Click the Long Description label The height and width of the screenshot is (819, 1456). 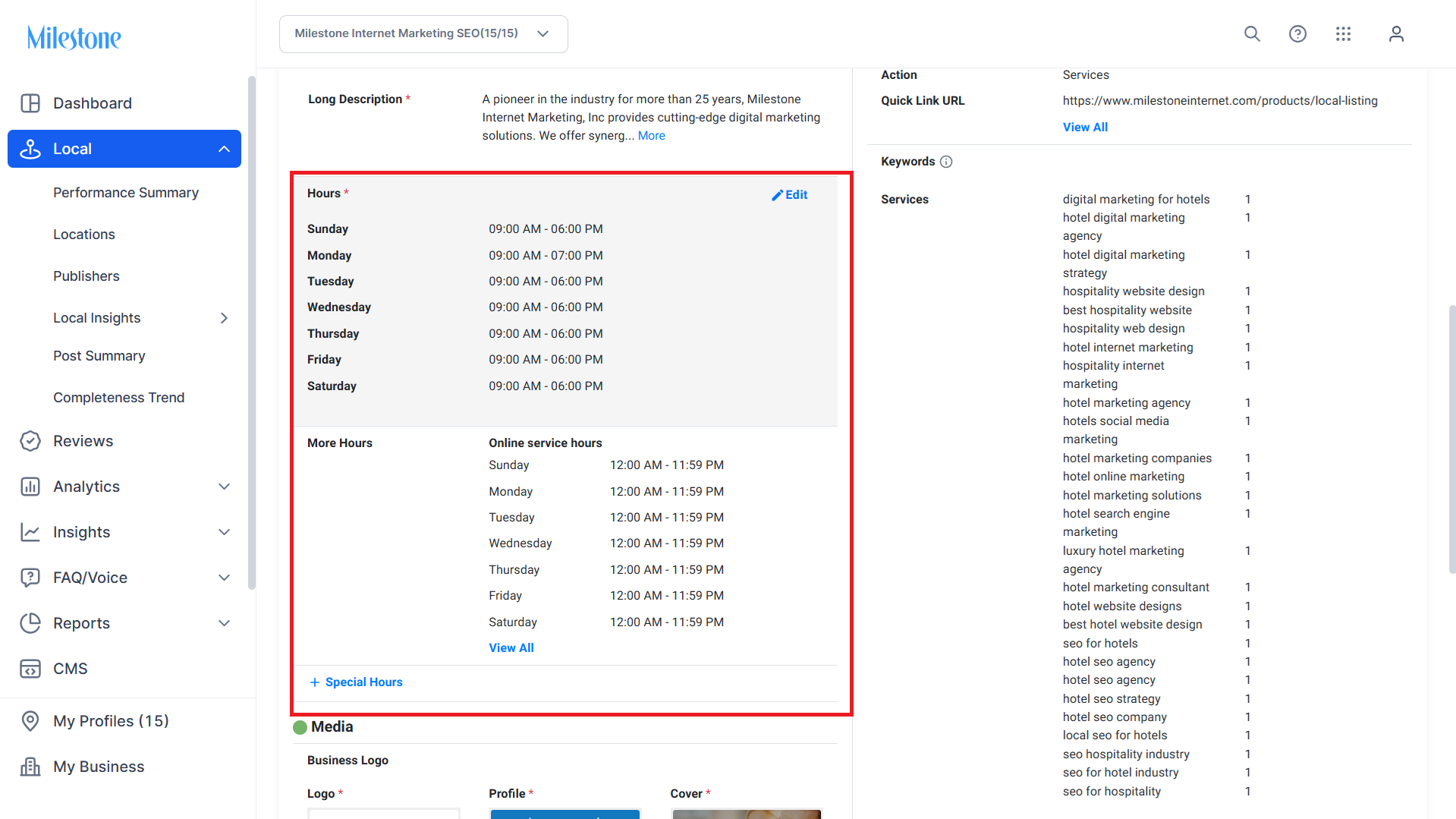pos(355,99)
